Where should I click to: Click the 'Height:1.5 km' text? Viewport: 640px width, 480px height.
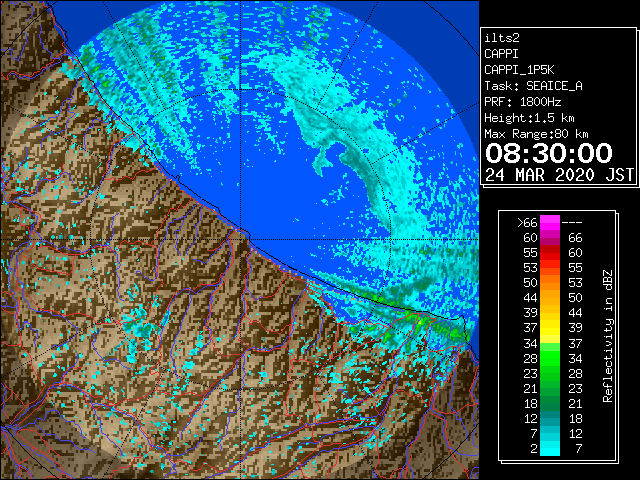(529, 118)
